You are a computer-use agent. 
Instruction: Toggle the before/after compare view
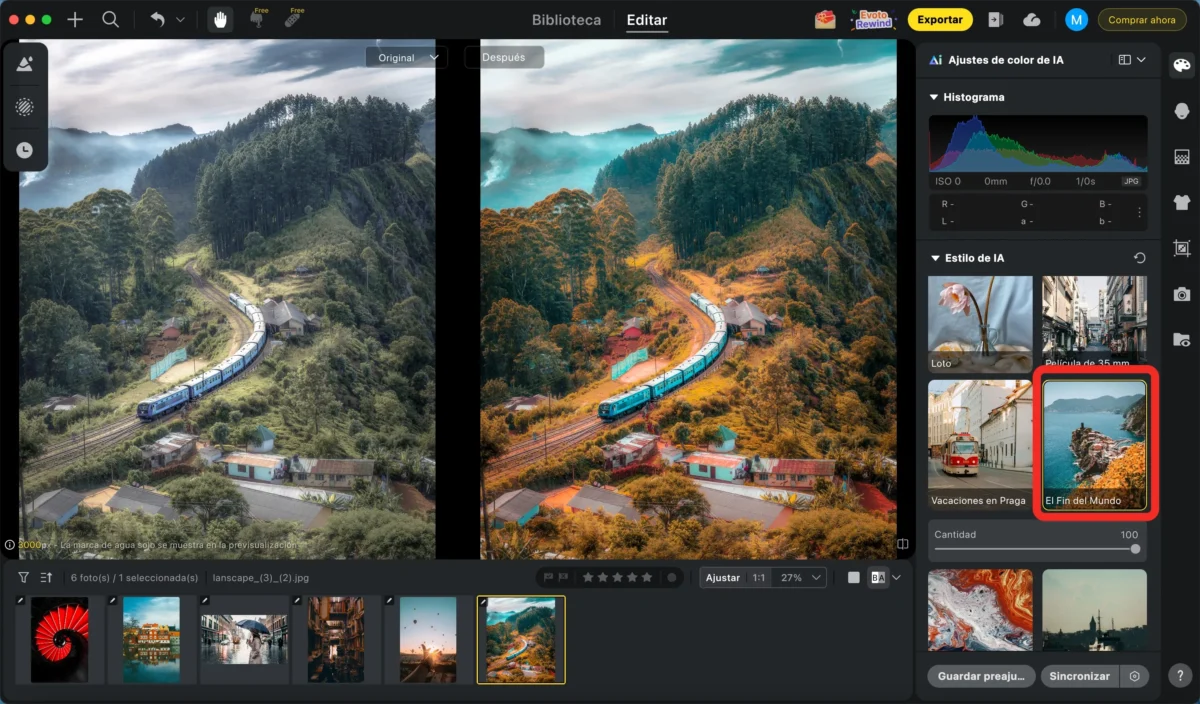click(878, 577)
